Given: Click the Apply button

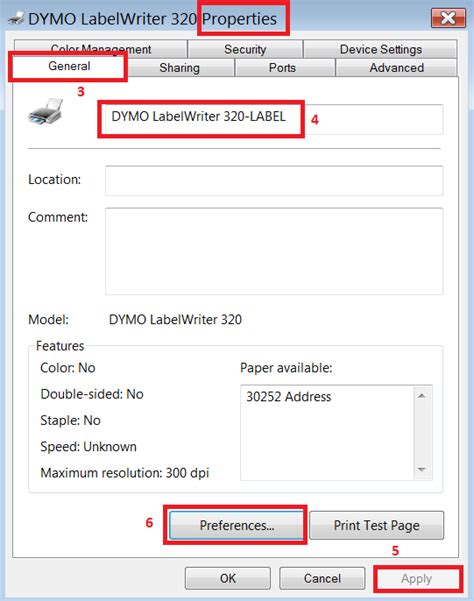Looking at the screenshot, I should pos(416,578).
